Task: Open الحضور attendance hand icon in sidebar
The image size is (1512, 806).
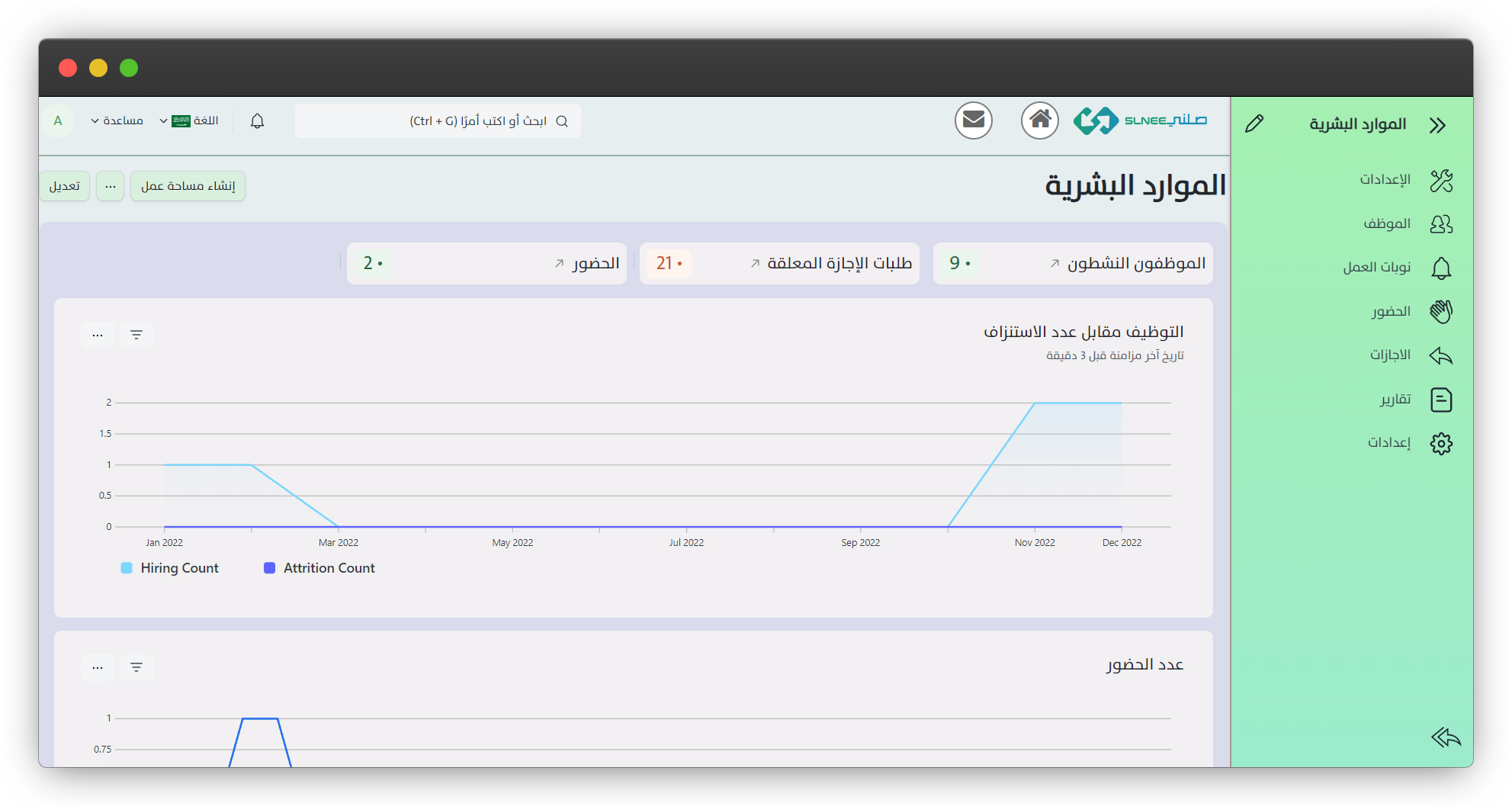Action: coord(1440,311)
